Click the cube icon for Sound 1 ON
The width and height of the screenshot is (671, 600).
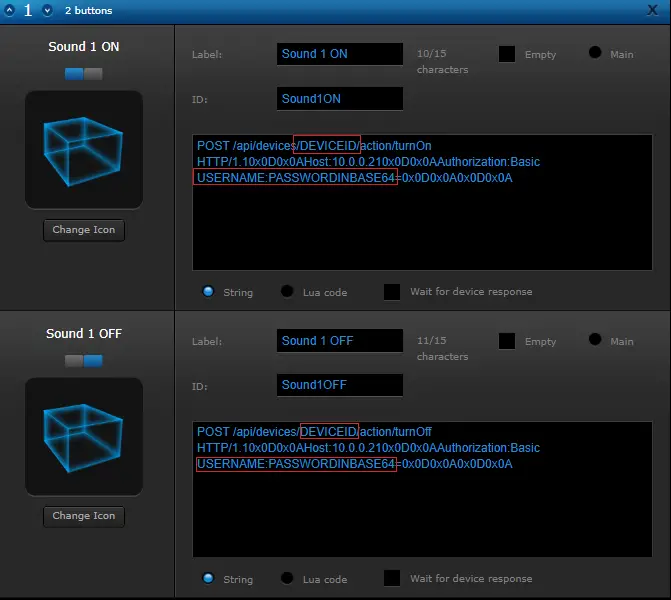click(x=84, y=150)
